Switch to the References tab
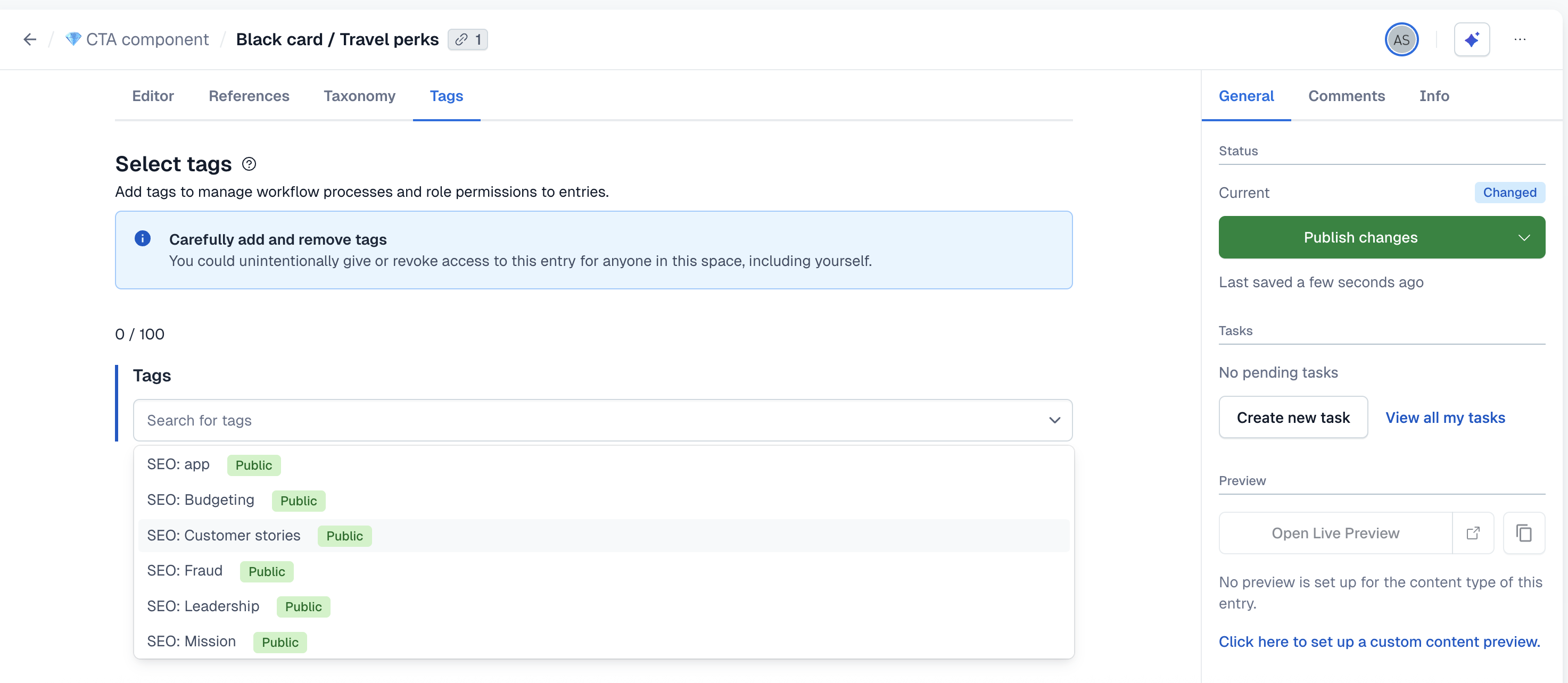Image resolution: width=1568 pixels, height=683 pixels. (x=249, y=96)
